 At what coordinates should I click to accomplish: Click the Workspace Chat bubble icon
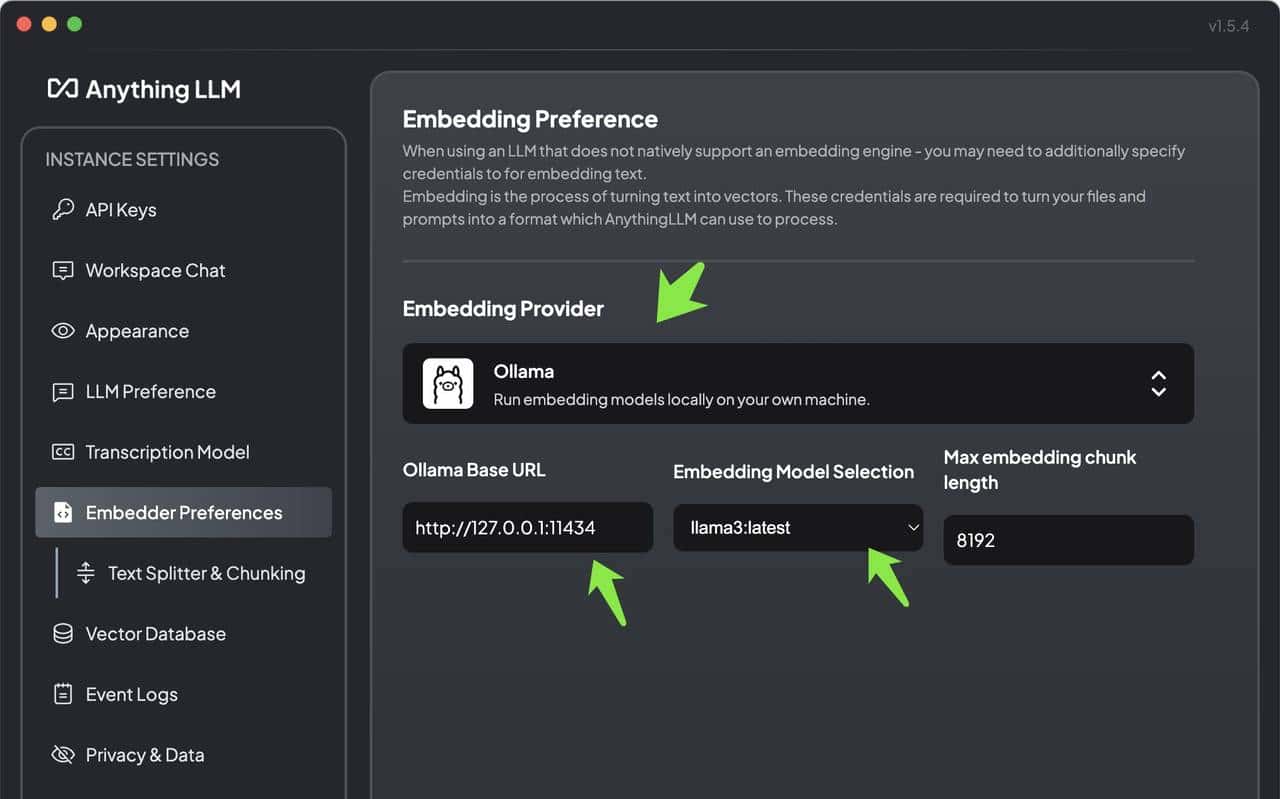tap(63, 271)
